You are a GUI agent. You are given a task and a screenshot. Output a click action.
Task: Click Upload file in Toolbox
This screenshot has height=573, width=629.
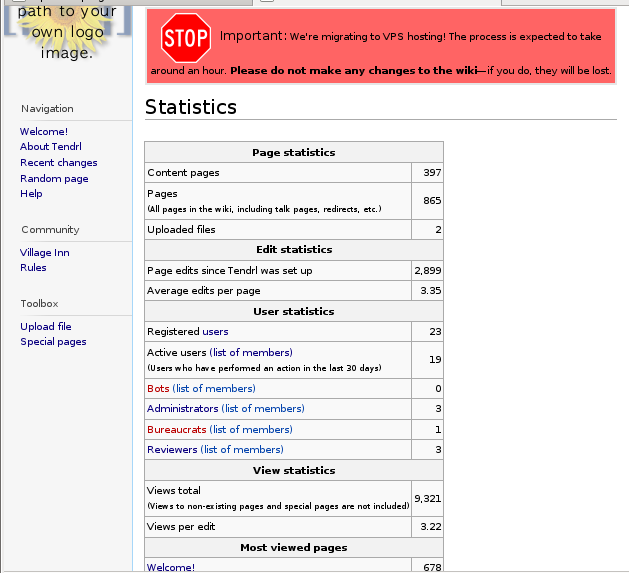(x=46, y=327)
